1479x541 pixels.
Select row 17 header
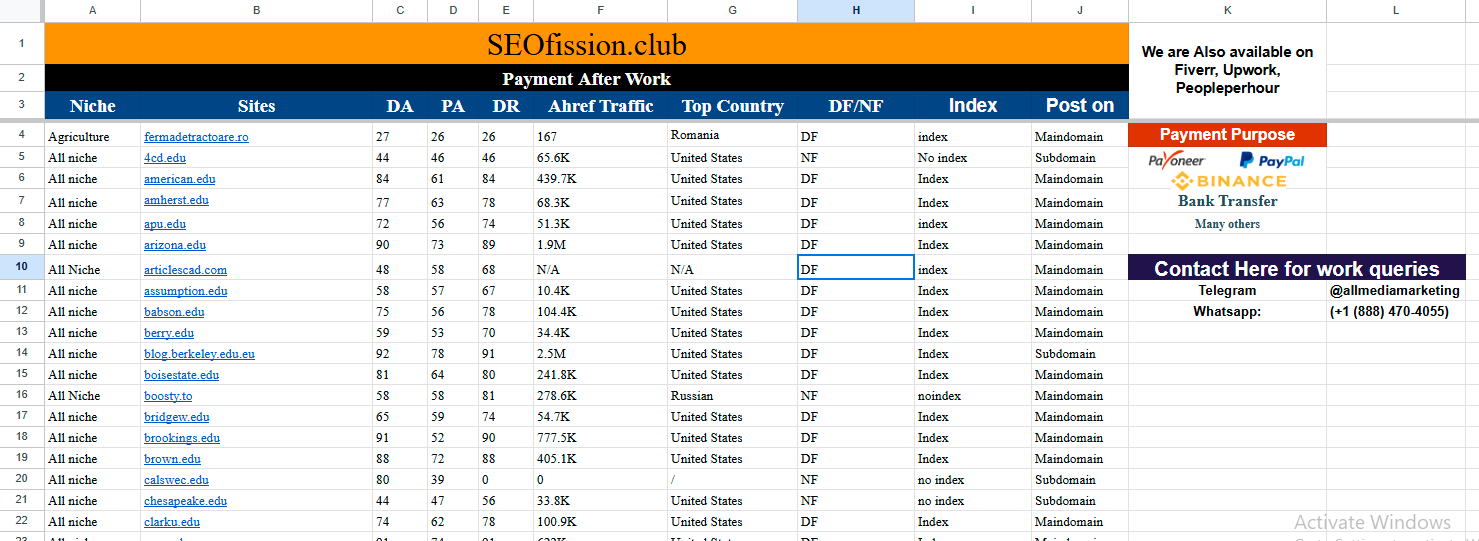click(22, 417)
